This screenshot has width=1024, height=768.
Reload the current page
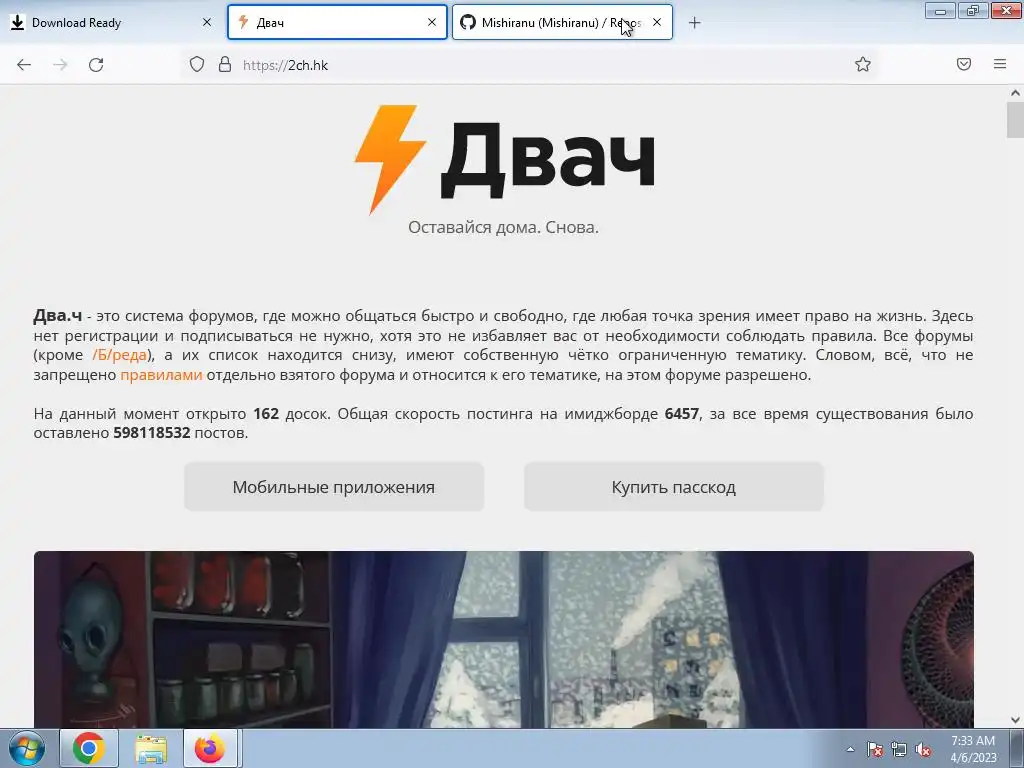pyautogui.click(x=96, y=65)
